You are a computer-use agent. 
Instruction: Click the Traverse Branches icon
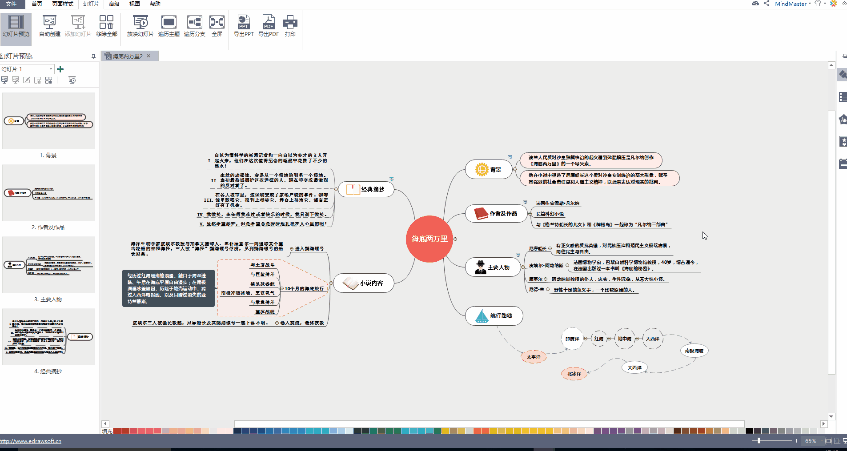(194, 26)
